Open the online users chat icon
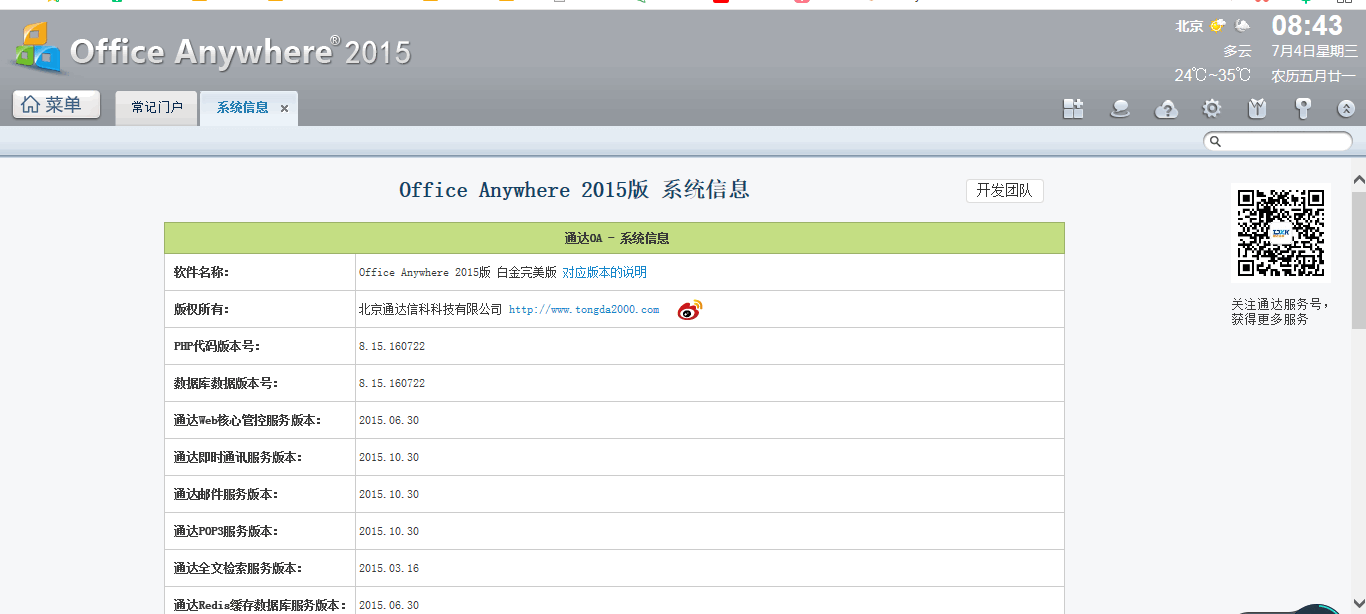1366x614 pixels. pyautogui.click(x=1120, y=109)
